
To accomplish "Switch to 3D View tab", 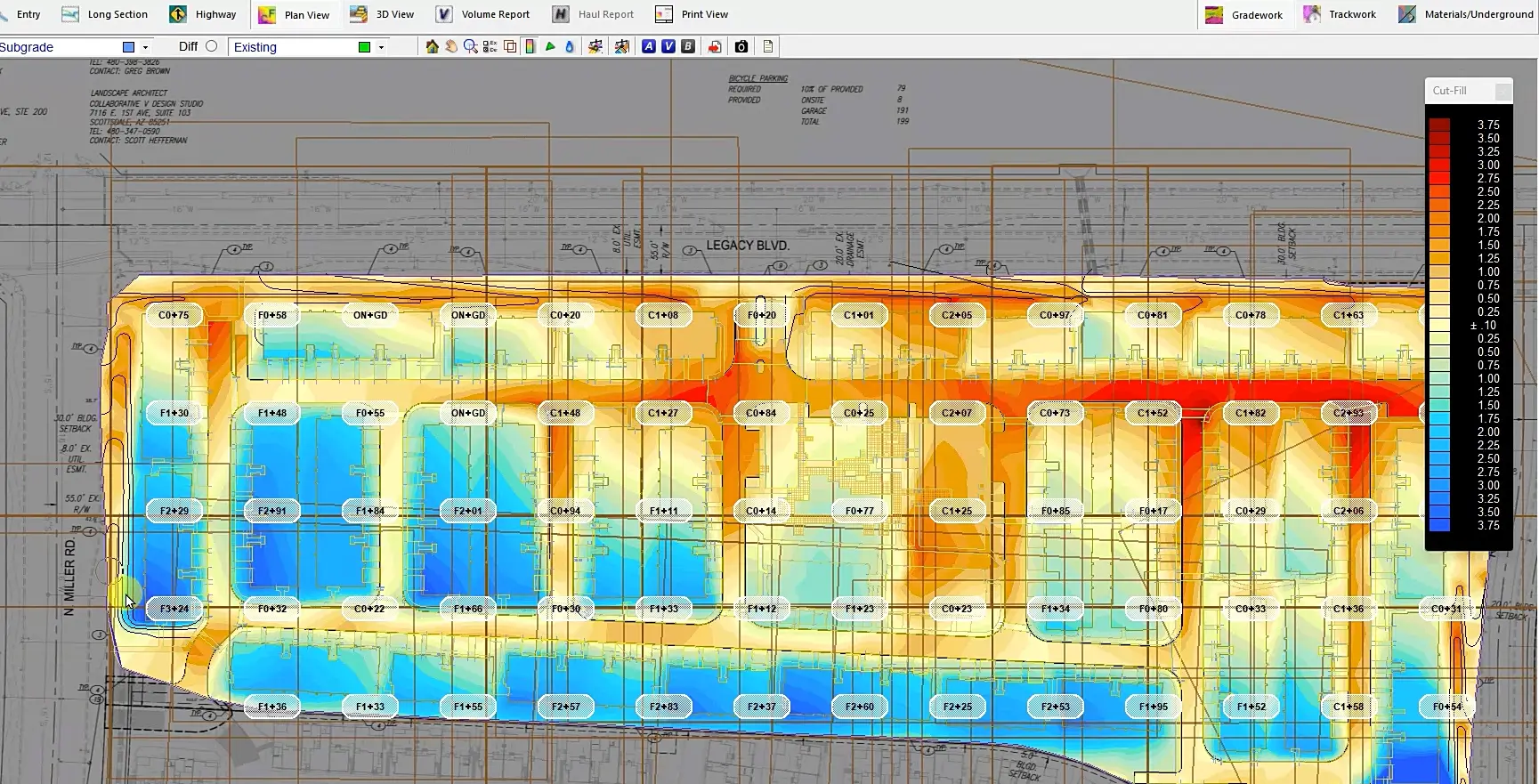I will (383, 14).
